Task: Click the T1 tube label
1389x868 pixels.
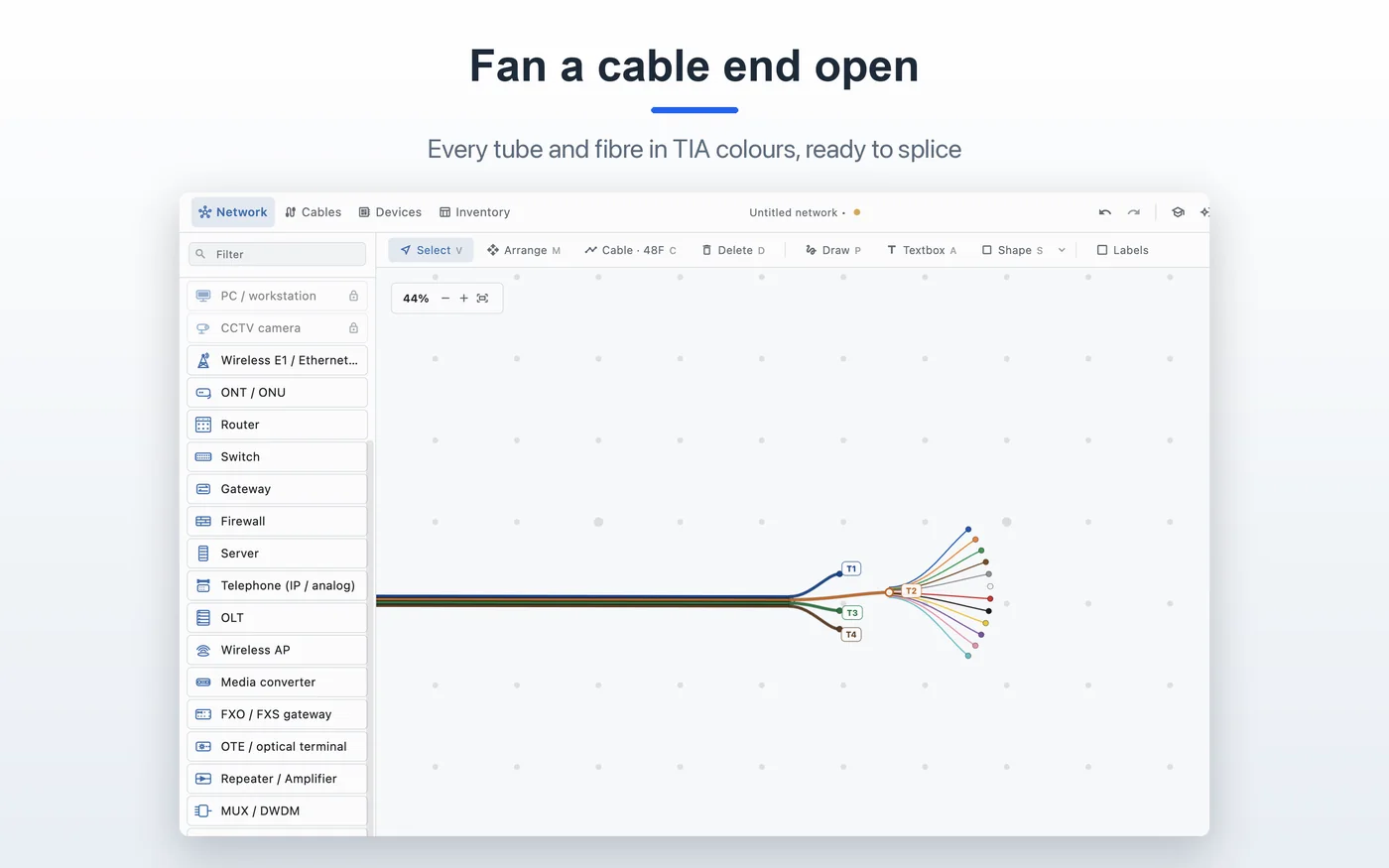Action: [851, 569]
